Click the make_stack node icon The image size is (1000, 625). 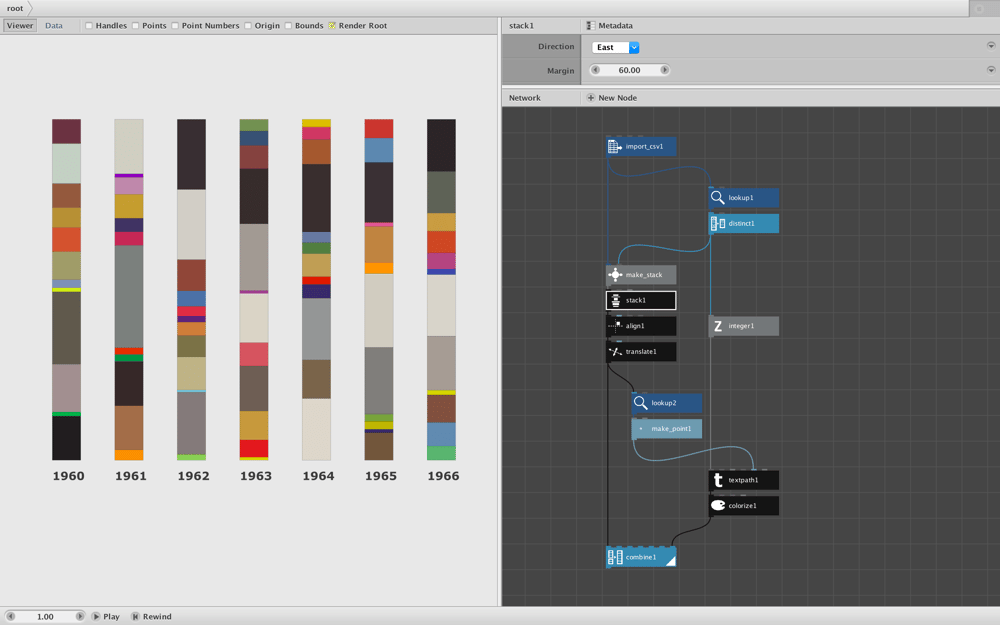point(615,275)
